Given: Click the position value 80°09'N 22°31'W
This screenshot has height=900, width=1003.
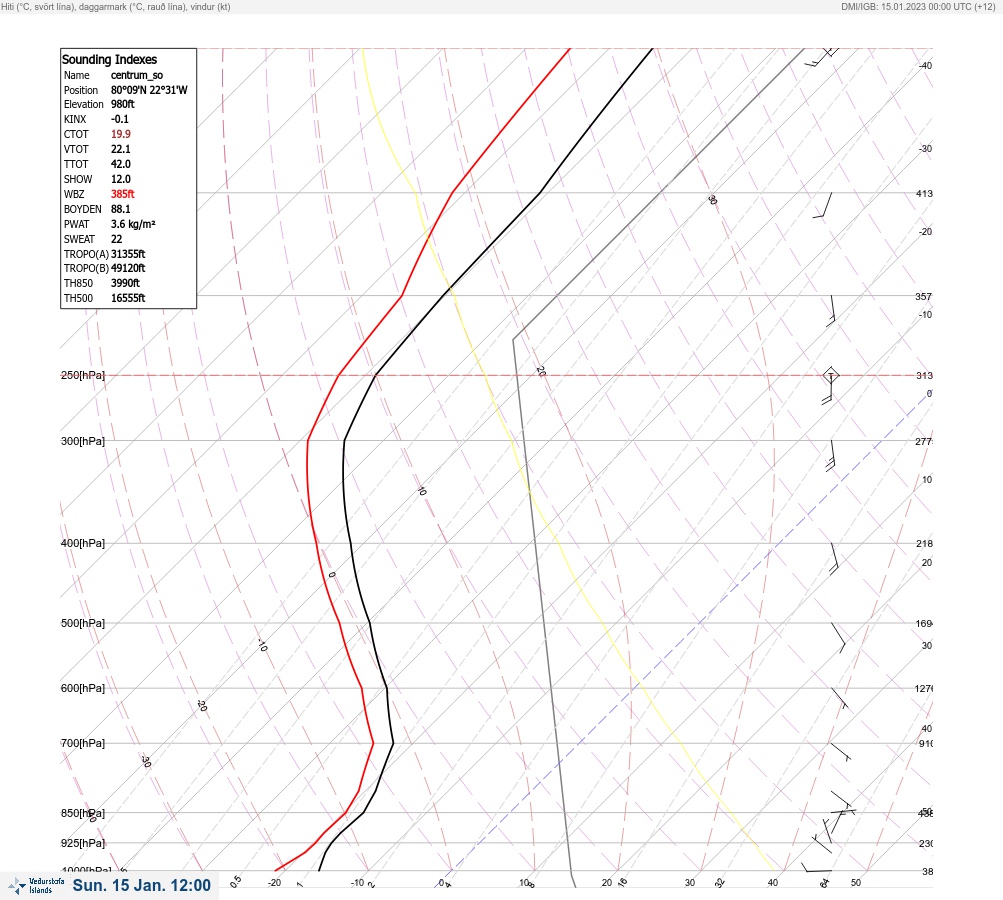Looking at the screenshot, I should [x=149, y=90].
